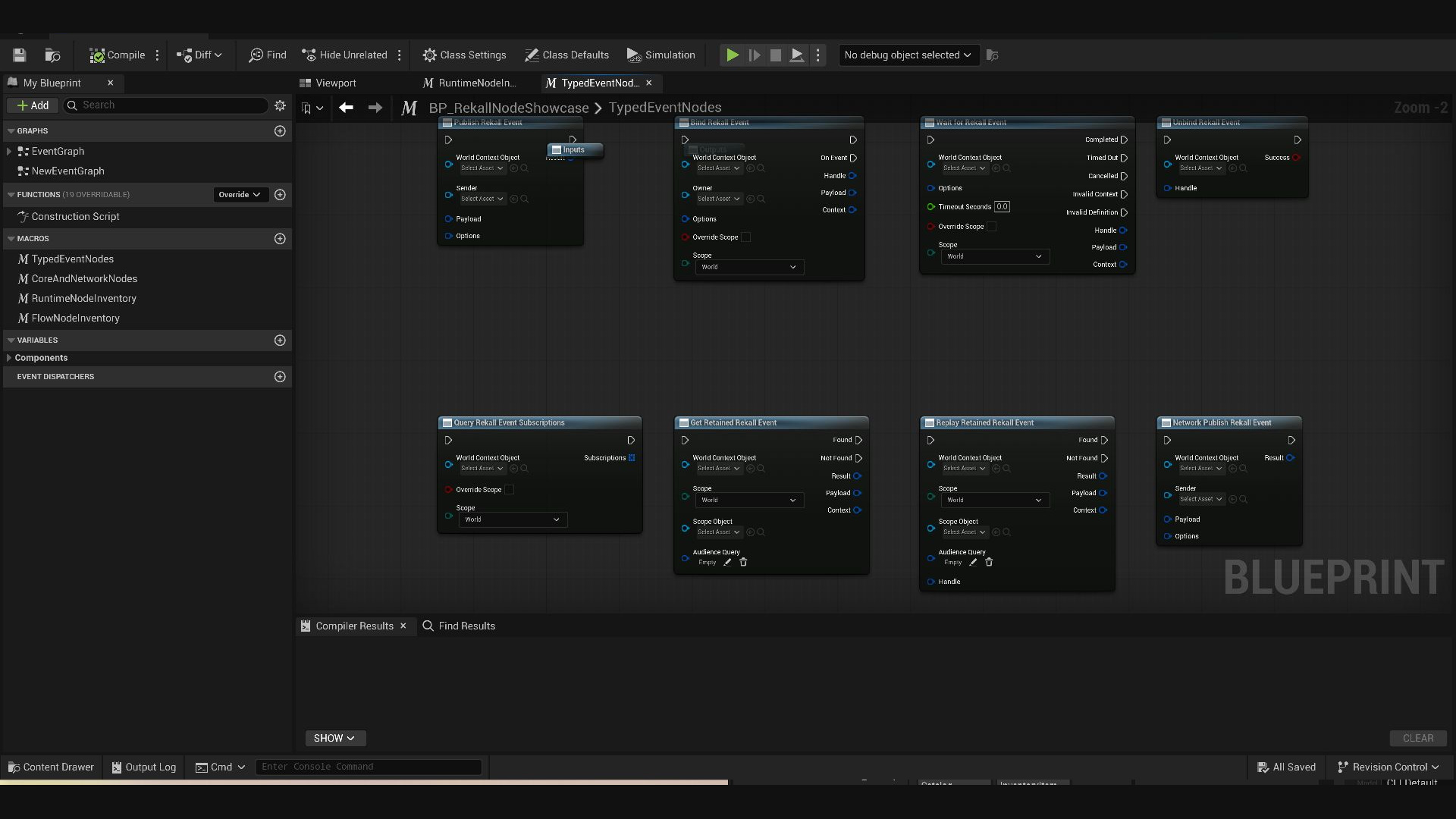Image resolution: width=1456 pixels, height=819 pixels.
Task: Edit Timeout Seconds value field
Action: [x=1002, y=207]
